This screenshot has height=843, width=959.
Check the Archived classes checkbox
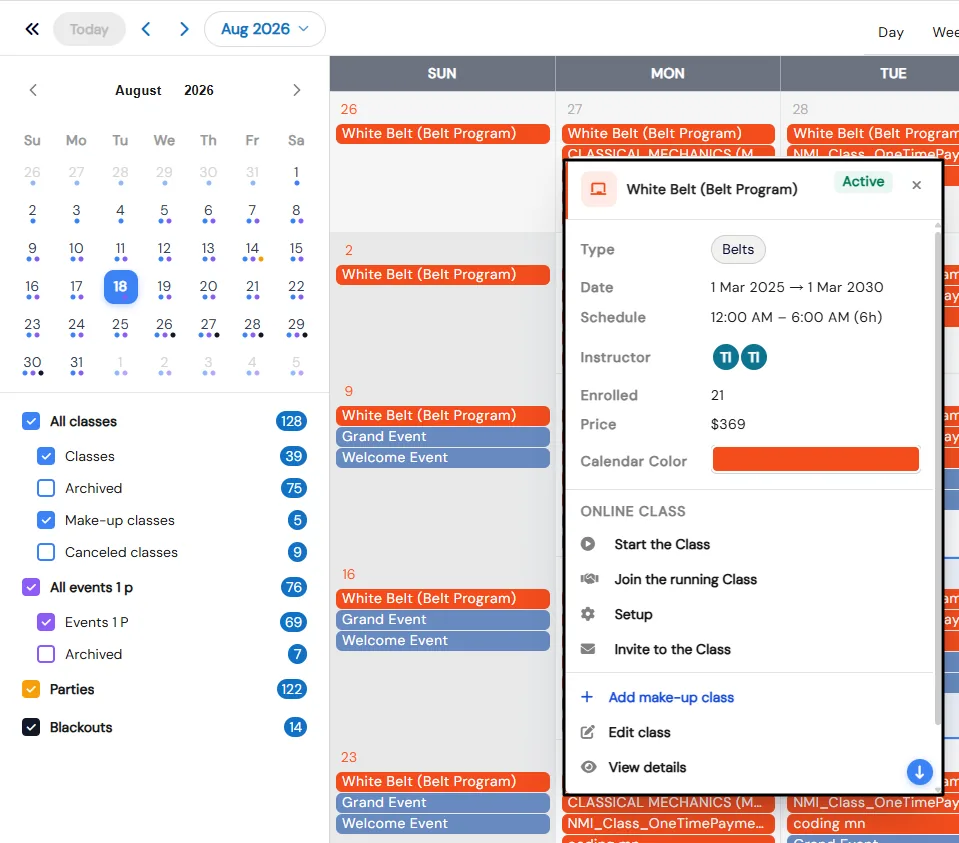click(46, 488)
